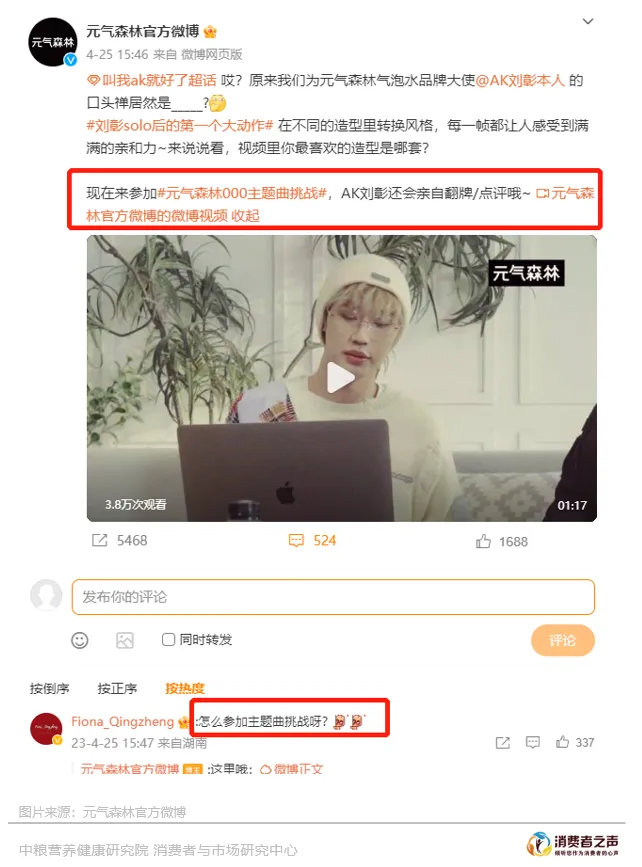The image size is (642, 867).
Task: Open the emoji picker smiley icon
Action: pyautogui.click(x=80, y=640)
